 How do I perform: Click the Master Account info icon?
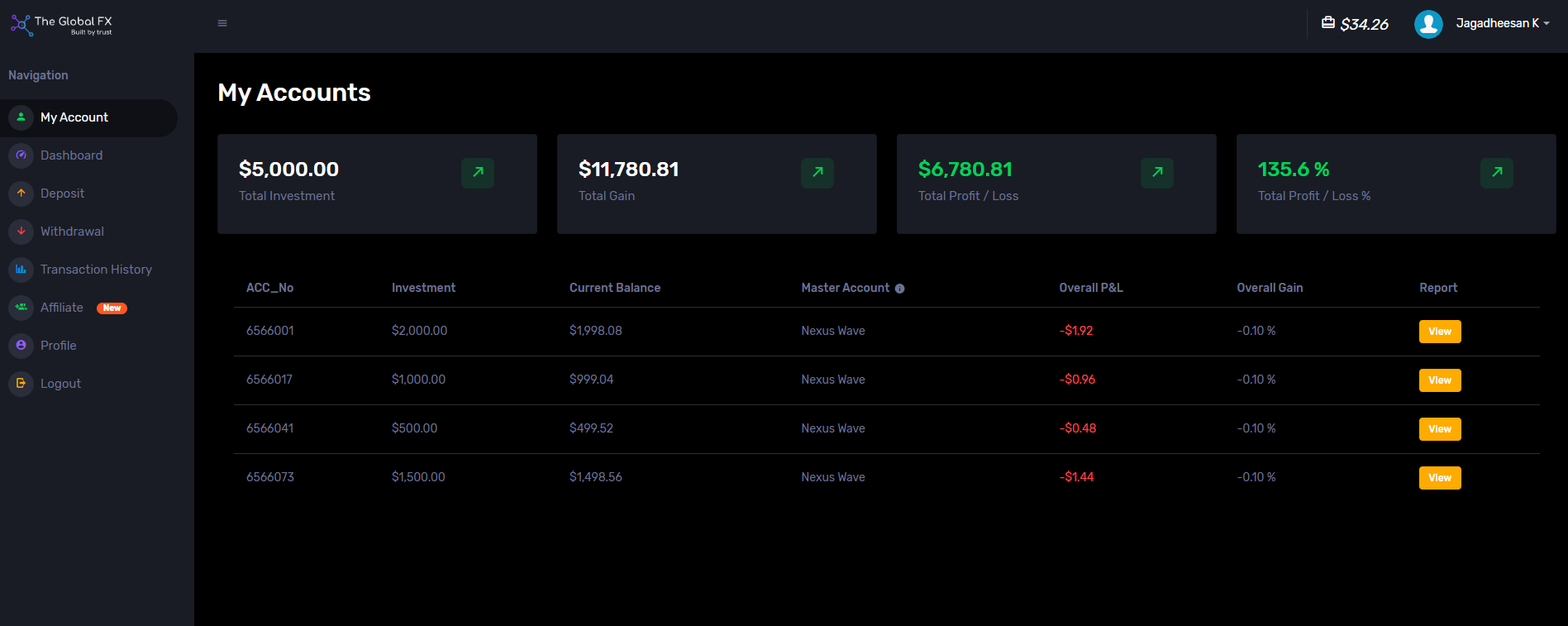899,289
